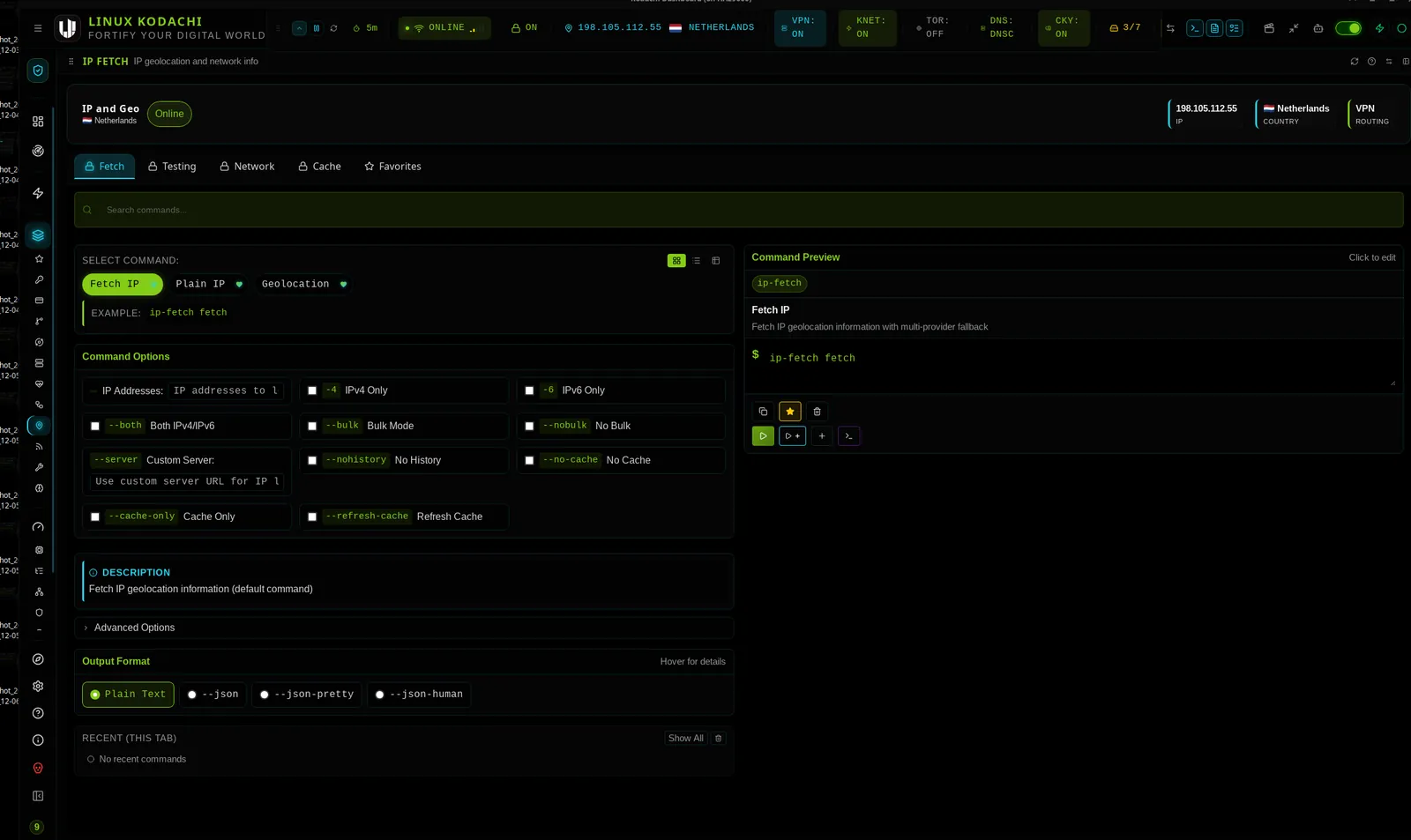Open the dashboard grid icon in the sidebar
Viewport: 1411px width, 840px height.
coord(38,122)
